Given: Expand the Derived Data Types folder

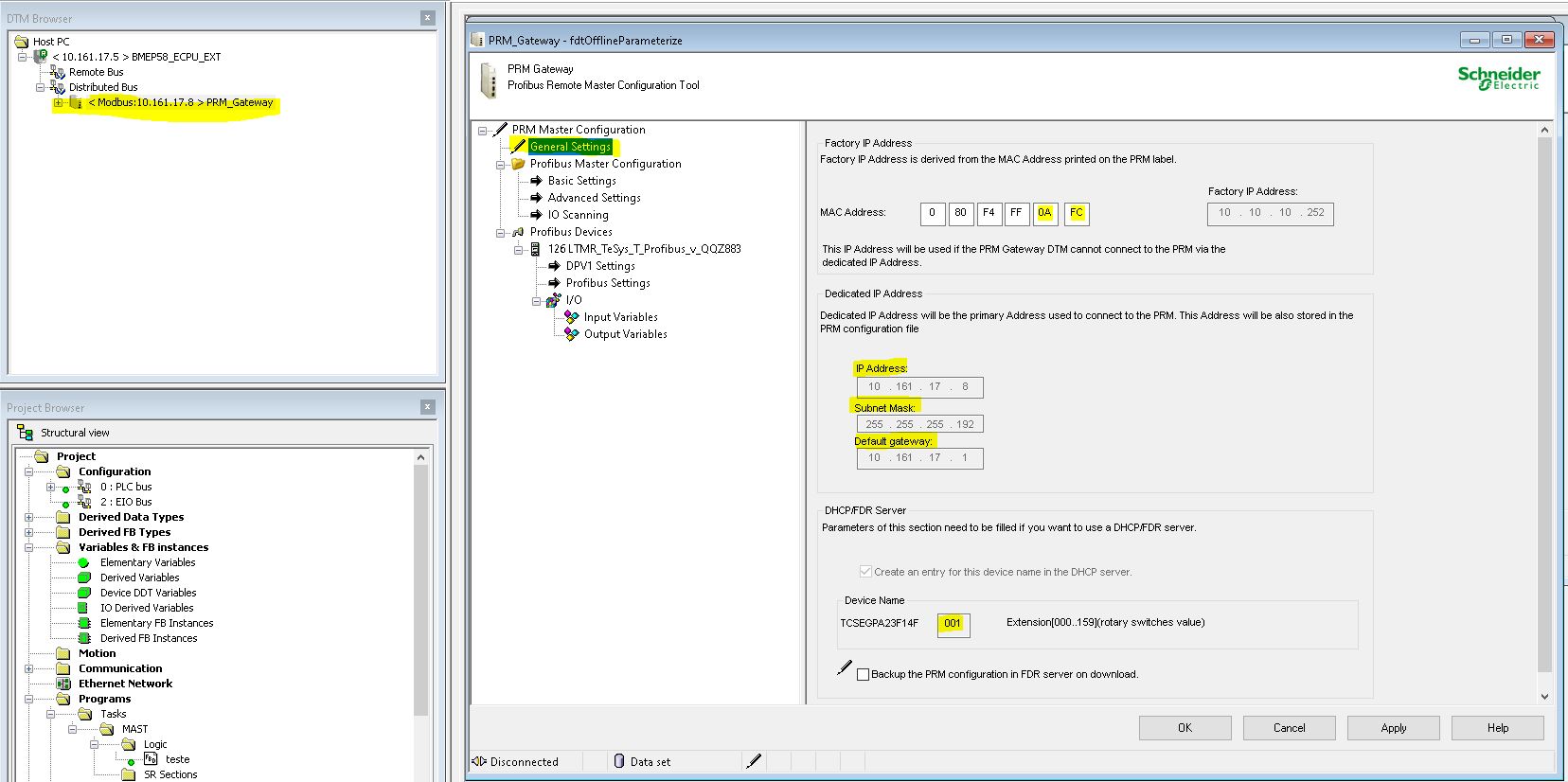Looking at the screenshot, I should pyautogui.click(x=28, y=517).
